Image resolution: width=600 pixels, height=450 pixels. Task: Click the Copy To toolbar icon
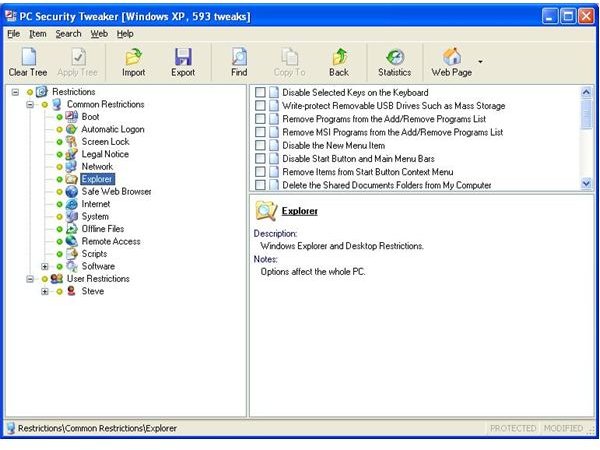click(x=290, y=57)
